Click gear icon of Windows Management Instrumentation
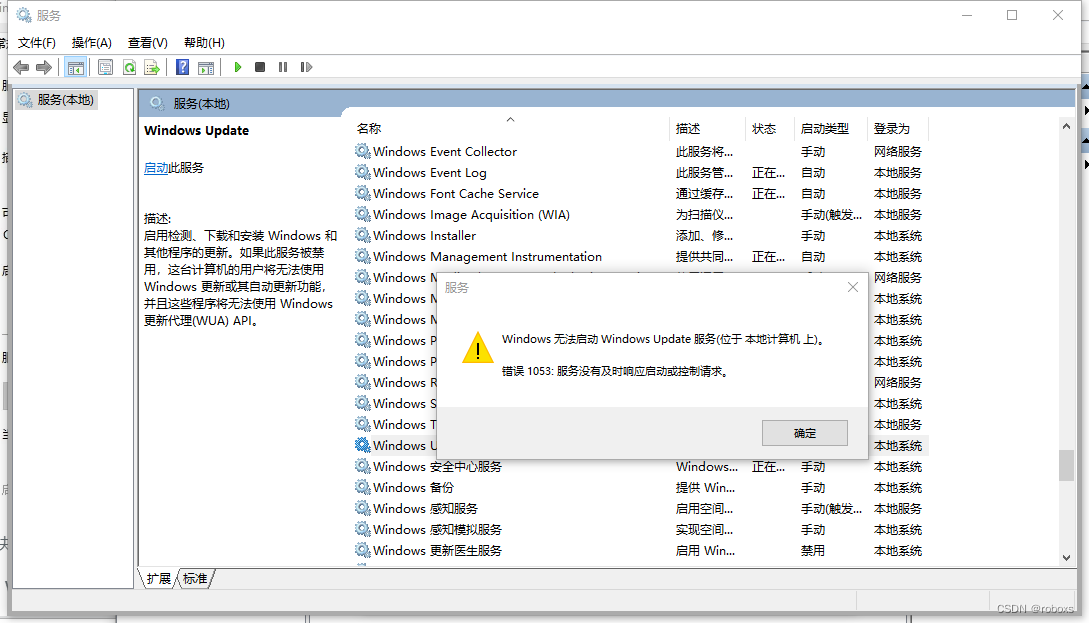 [x=363, y=256]
